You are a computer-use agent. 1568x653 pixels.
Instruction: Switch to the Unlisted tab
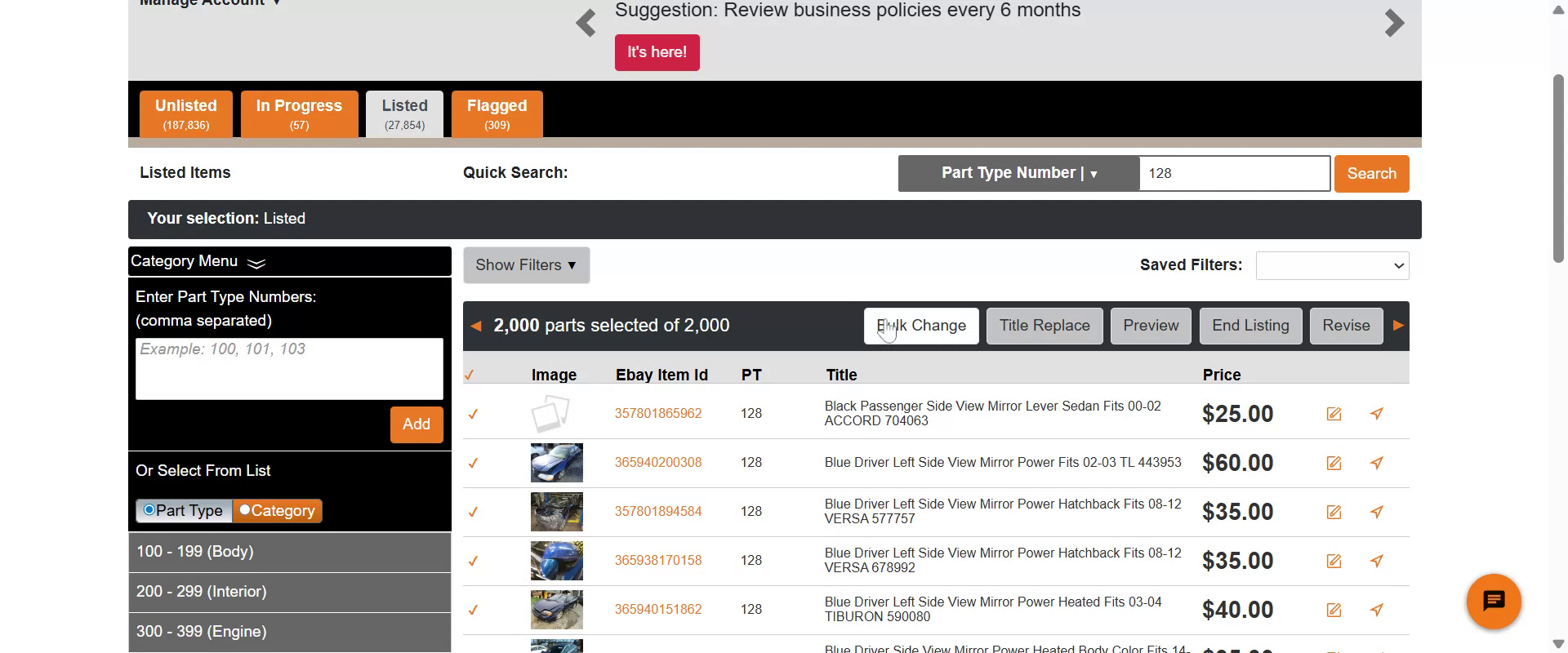(186, 113)
